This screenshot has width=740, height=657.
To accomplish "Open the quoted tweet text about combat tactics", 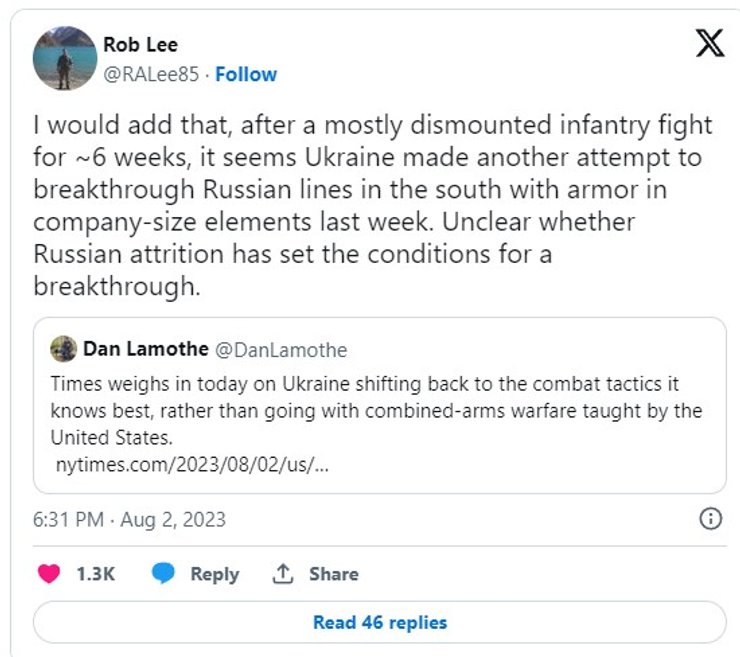I will point(376,410).
